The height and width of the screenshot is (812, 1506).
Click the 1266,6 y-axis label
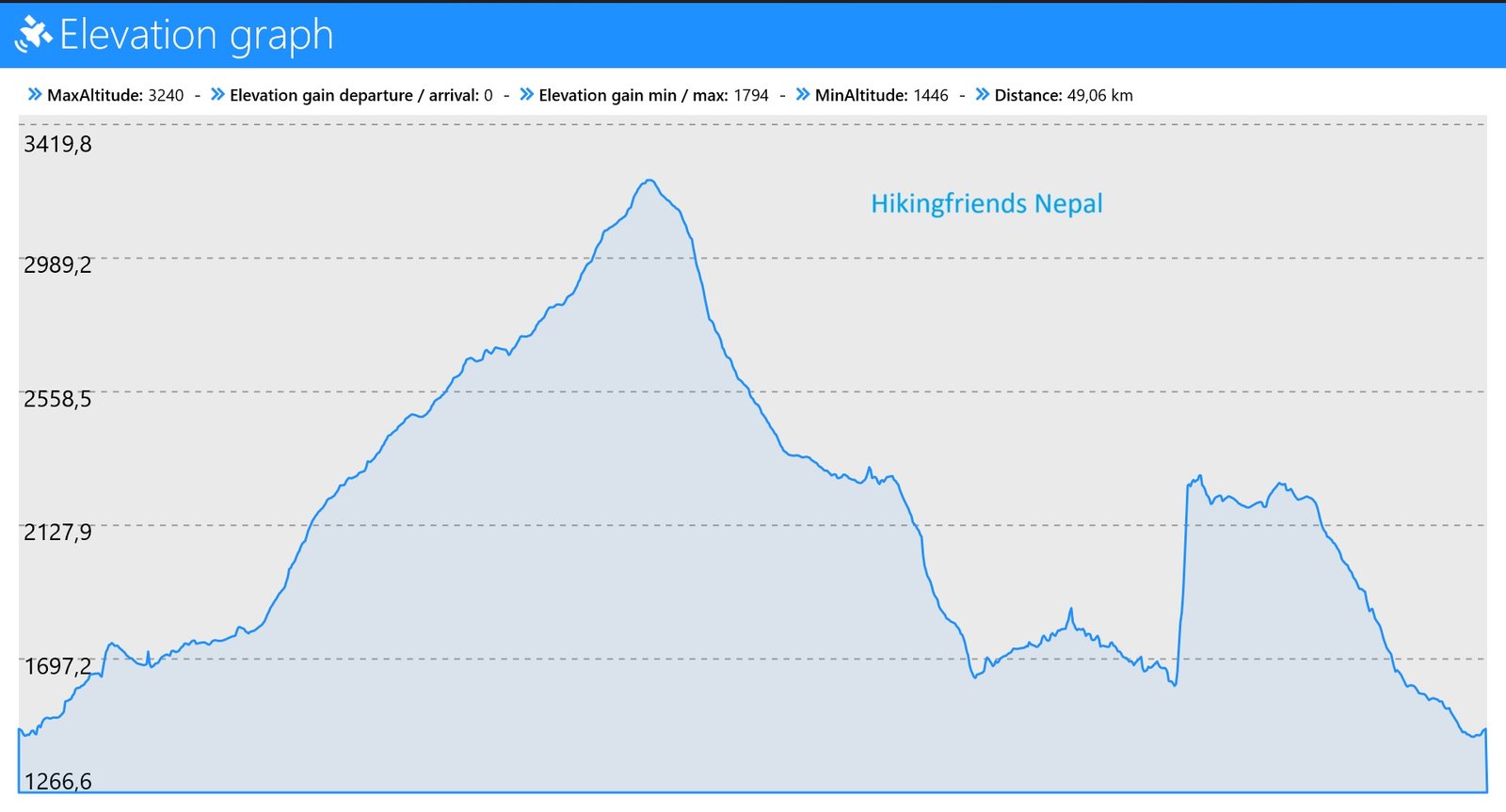click(57, 782)
